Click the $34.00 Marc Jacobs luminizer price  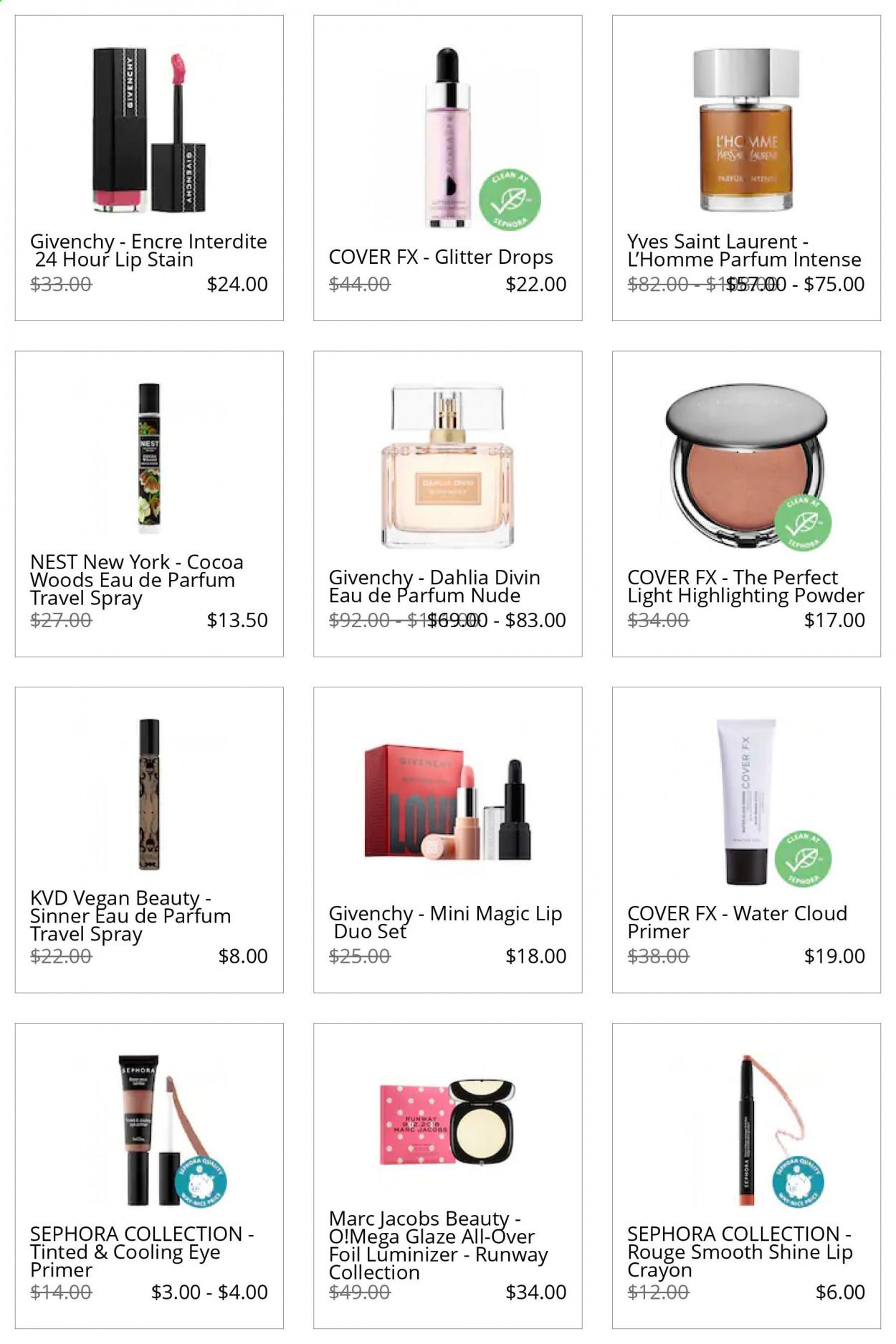tap(536, 1292)
